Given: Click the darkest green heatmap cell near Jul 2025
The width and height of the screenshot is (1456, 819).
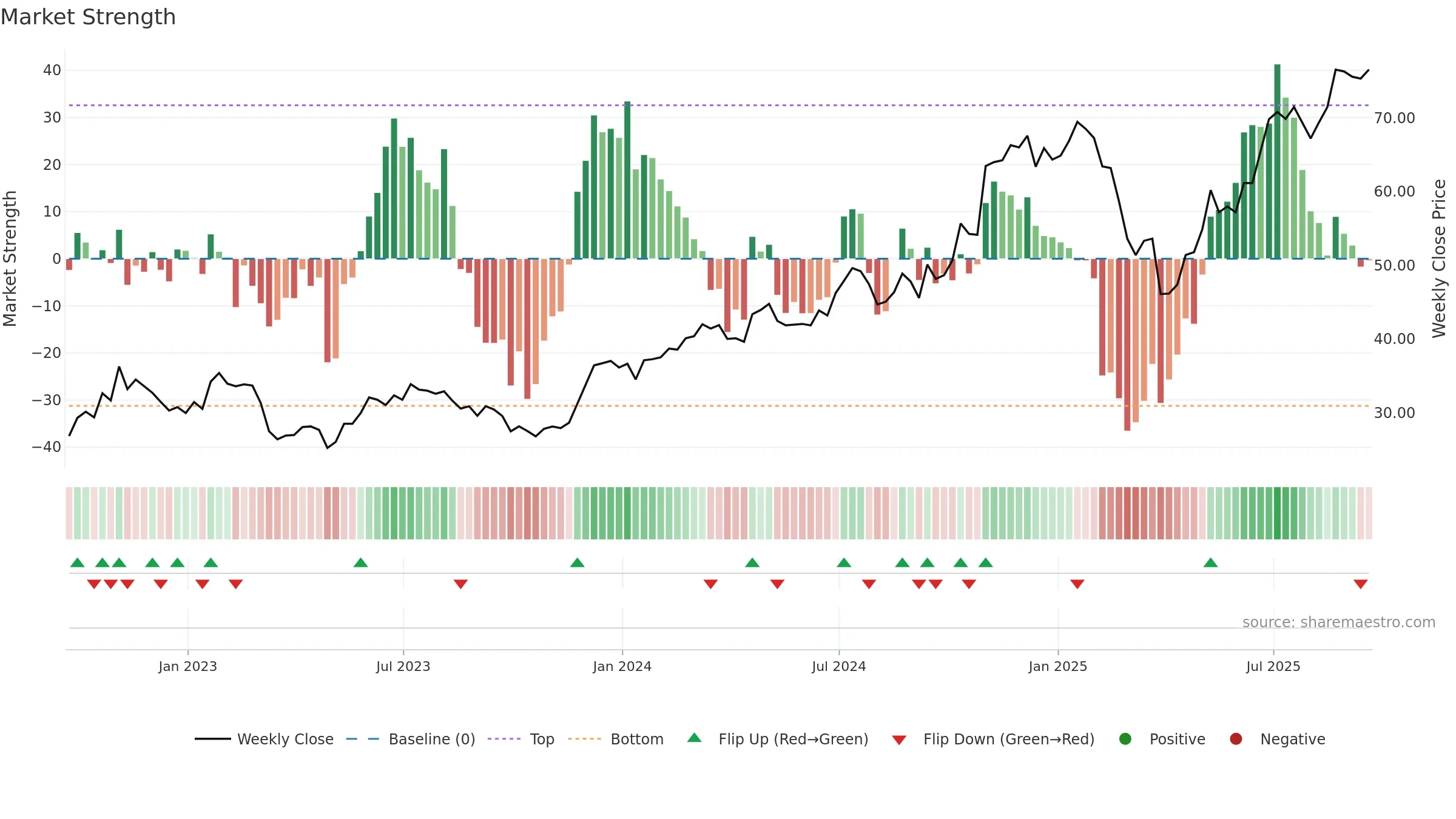Looking at the screenshot, I should [1277, 513].
